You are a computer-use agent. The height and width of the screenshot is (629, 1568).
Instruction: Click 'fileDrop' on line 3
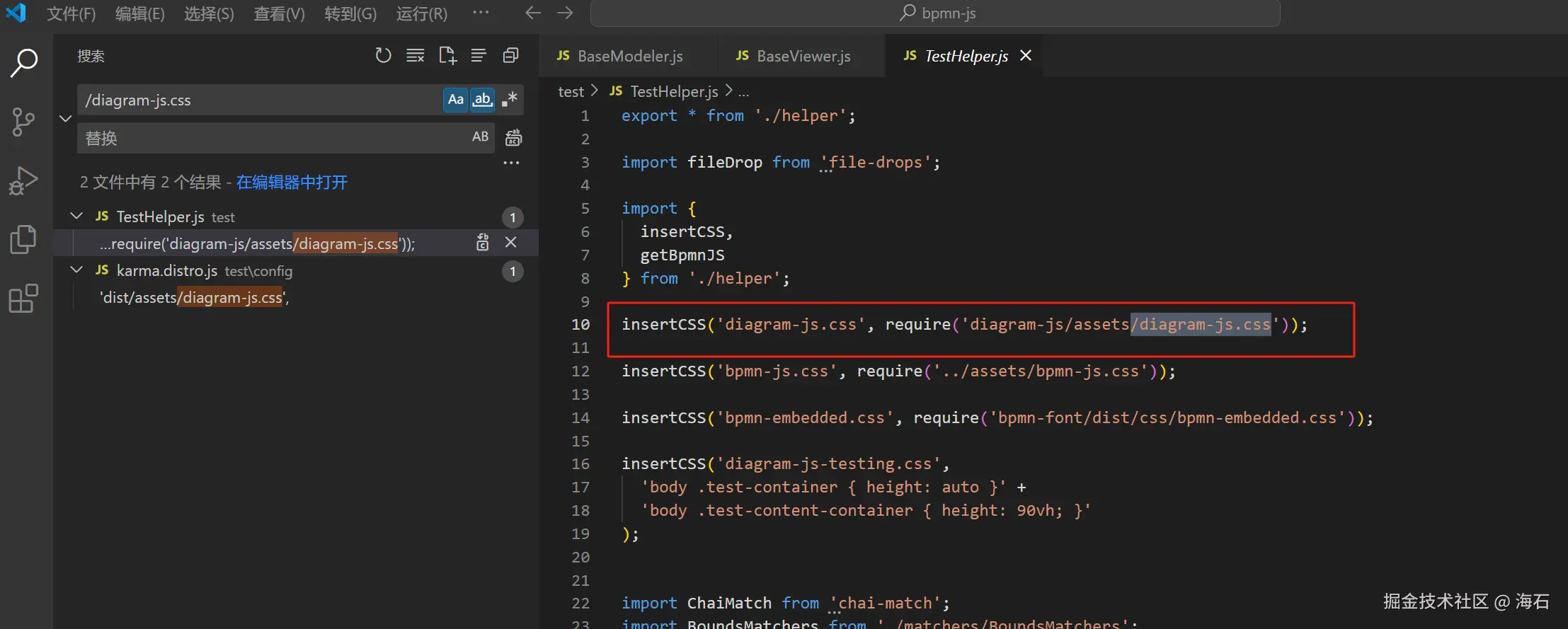pyautogui.click(x=724, y=162)
